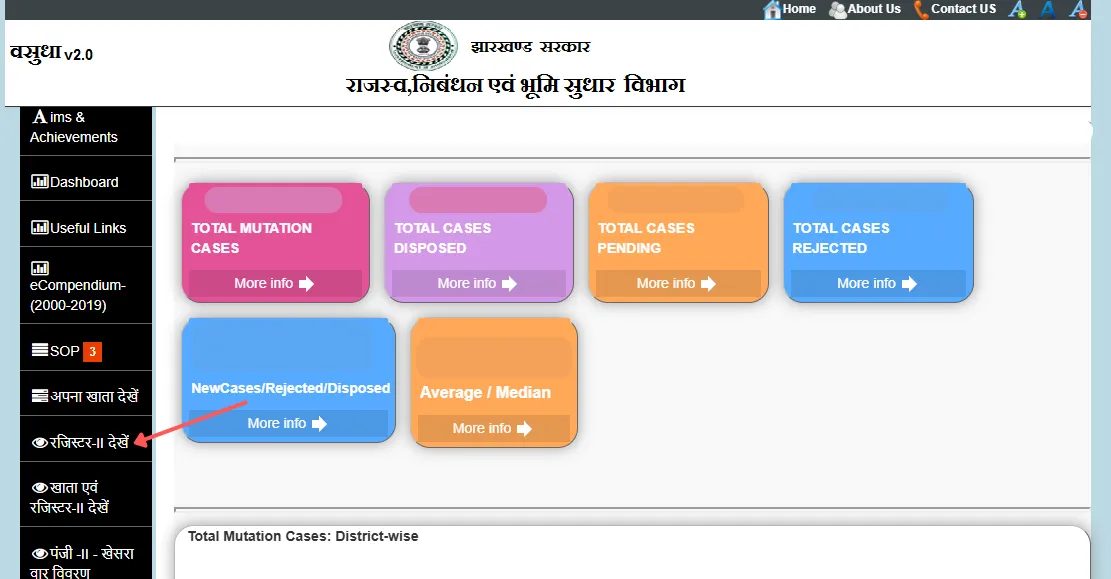Click the Dashboard chart icon in sidebar

point(40,182)
